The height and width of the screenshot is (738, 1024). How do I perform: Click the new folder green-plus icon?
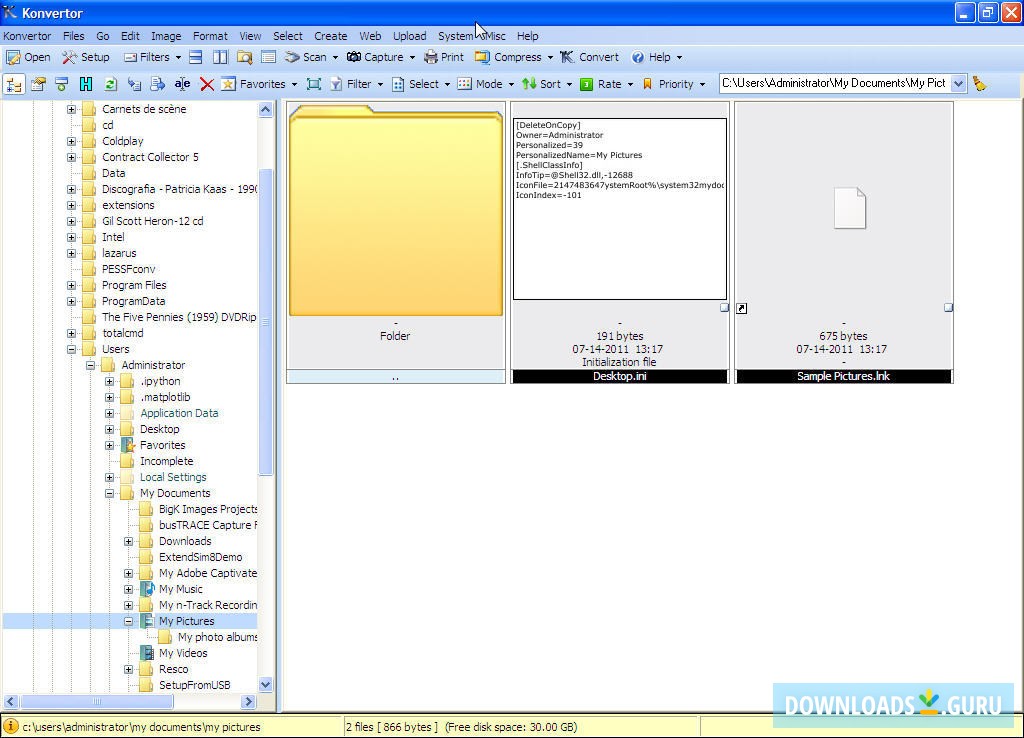click(62, 84)
